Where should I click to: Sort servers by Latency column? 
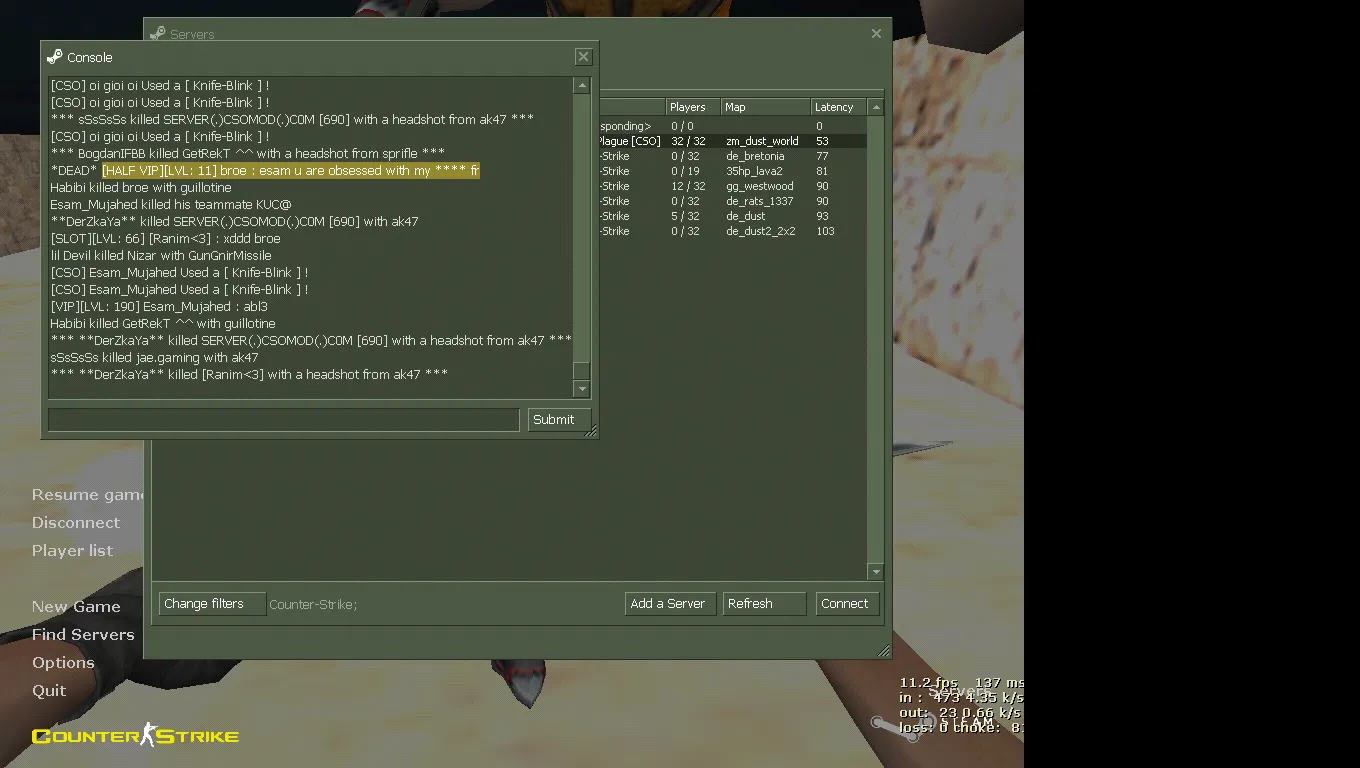point(839,107)
